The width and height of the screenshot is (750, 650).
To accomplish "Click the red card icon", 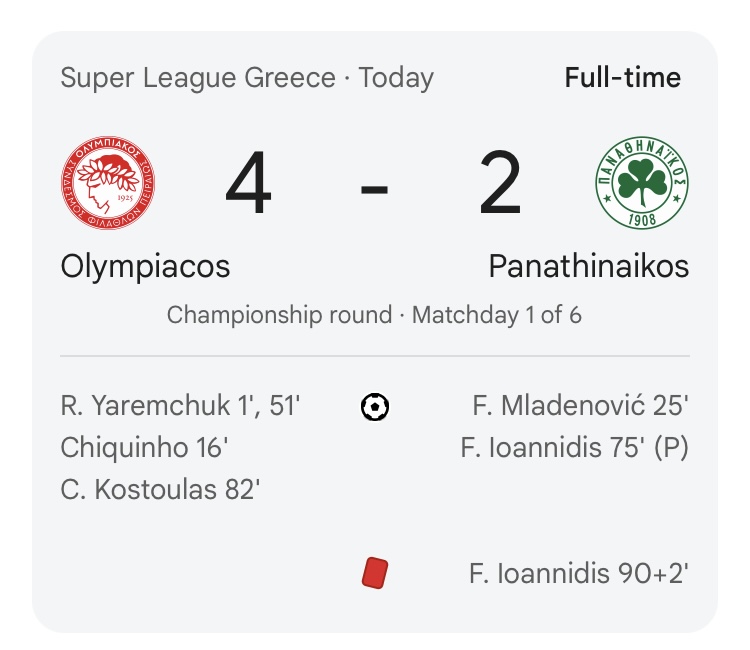I will pyautogui.click(x=375, y=573).
